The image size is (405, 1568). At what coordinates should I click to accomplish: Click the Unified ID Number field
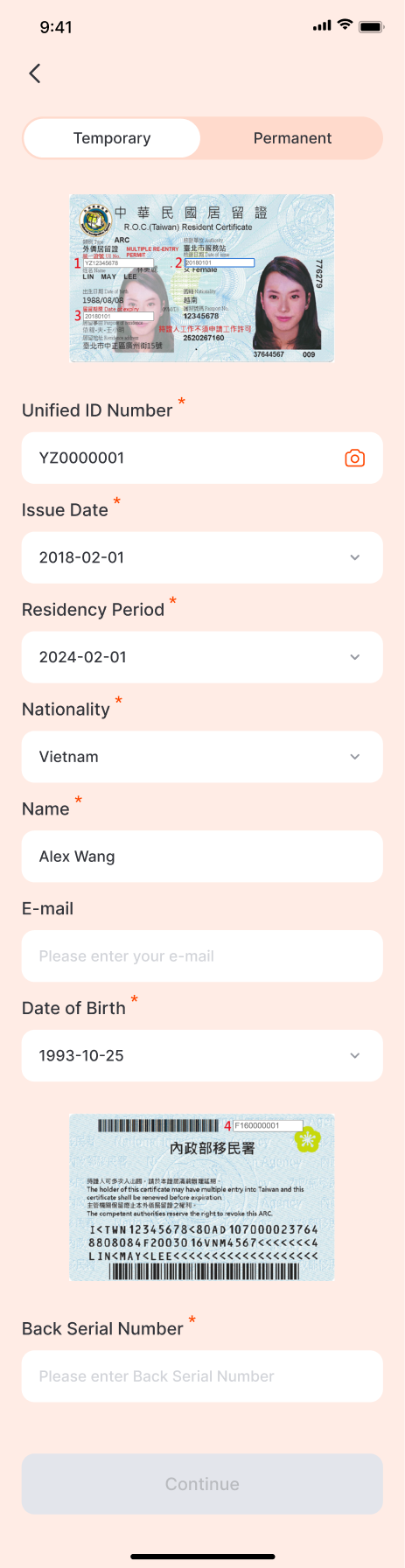click(x=202, y=458)
